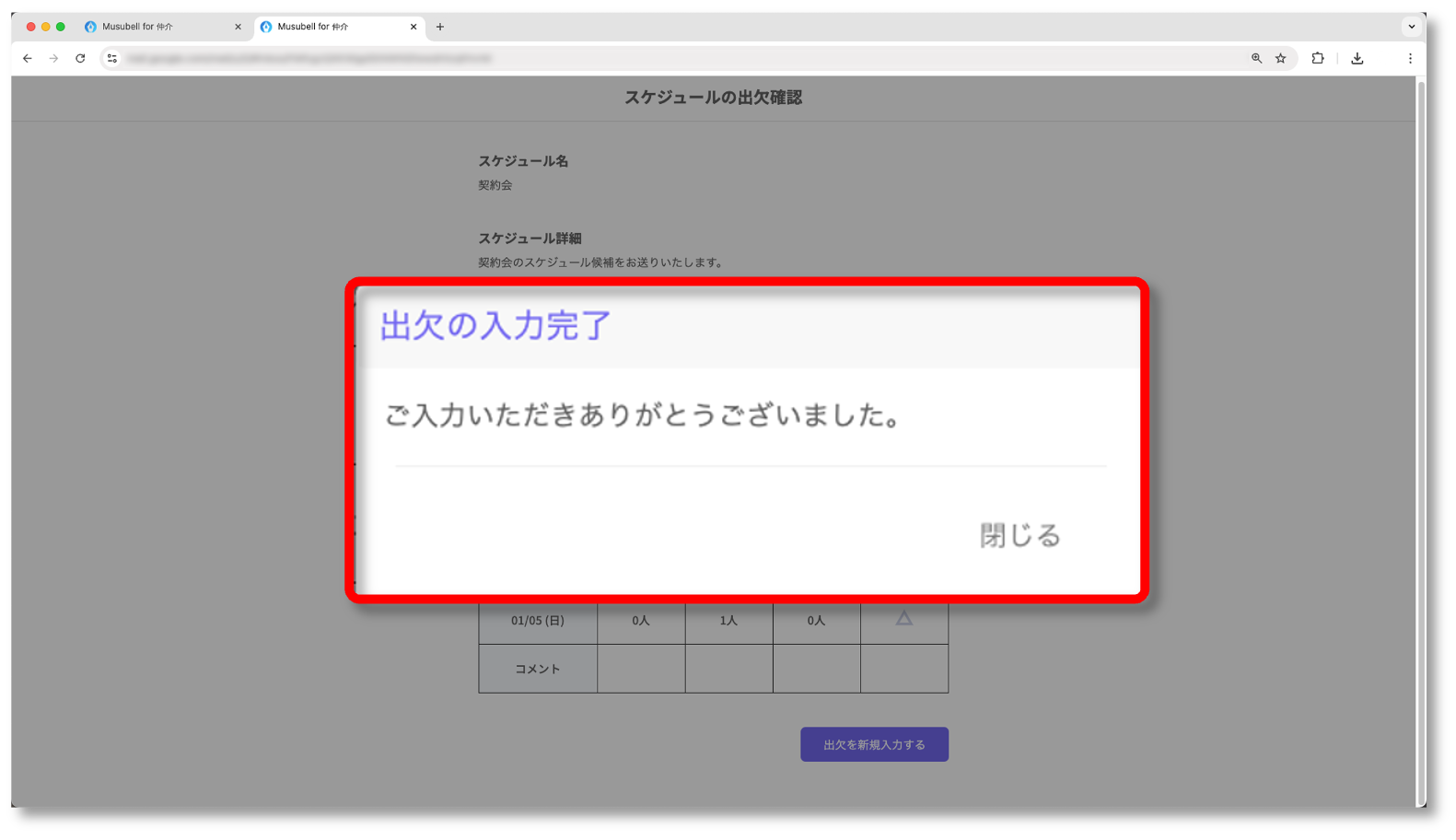Open the Extensions puzzle icon

[x=1318, y=58]
